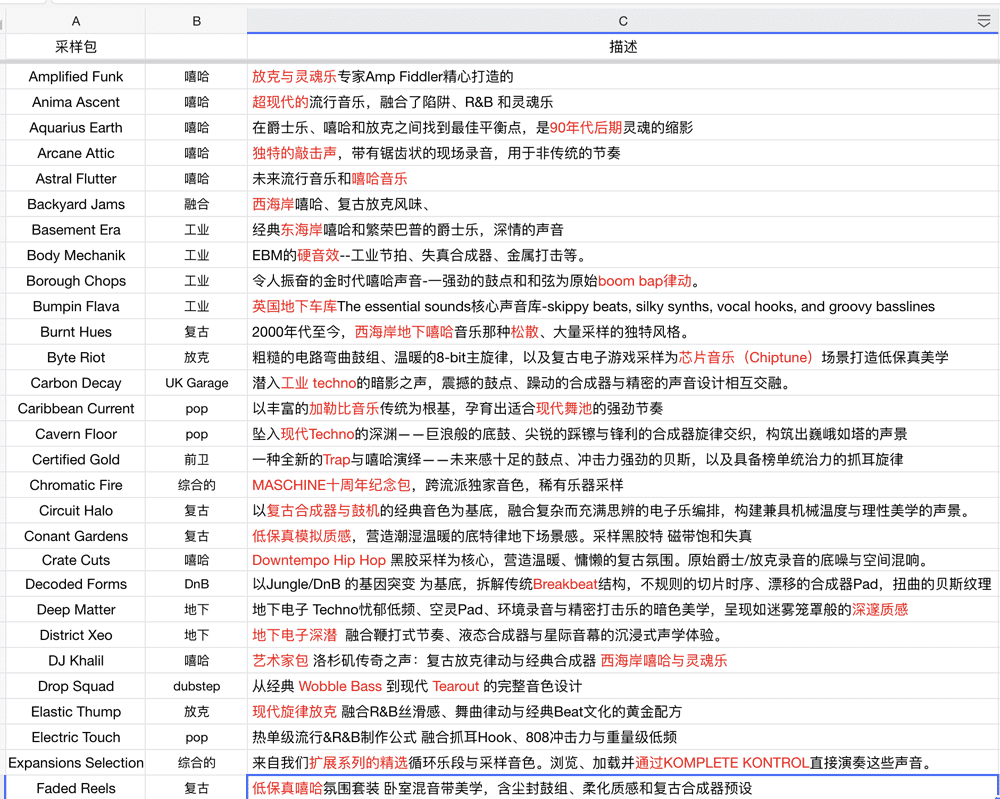Select the Aquarius Earth cell
The height and width of the screenshot is (799, 1000).
point(75,128)
